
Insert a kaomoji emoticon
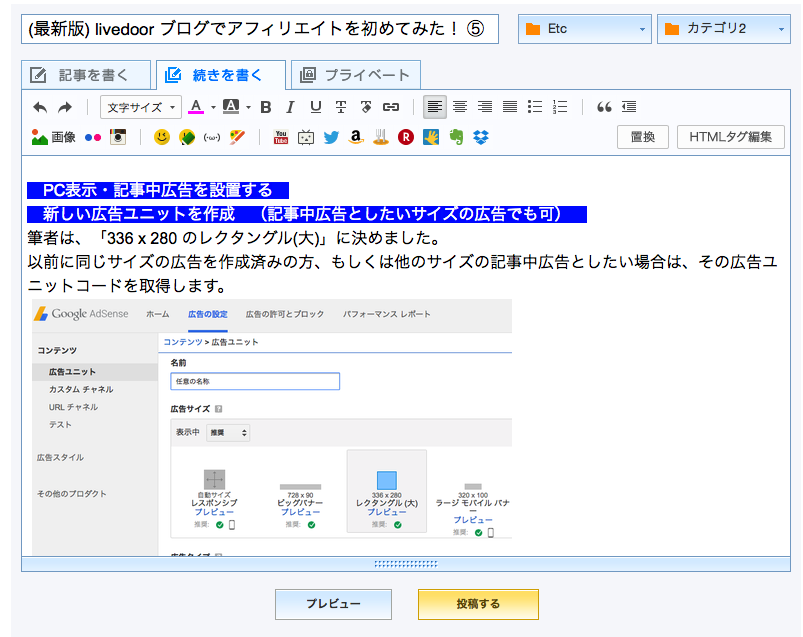(212, 137)
